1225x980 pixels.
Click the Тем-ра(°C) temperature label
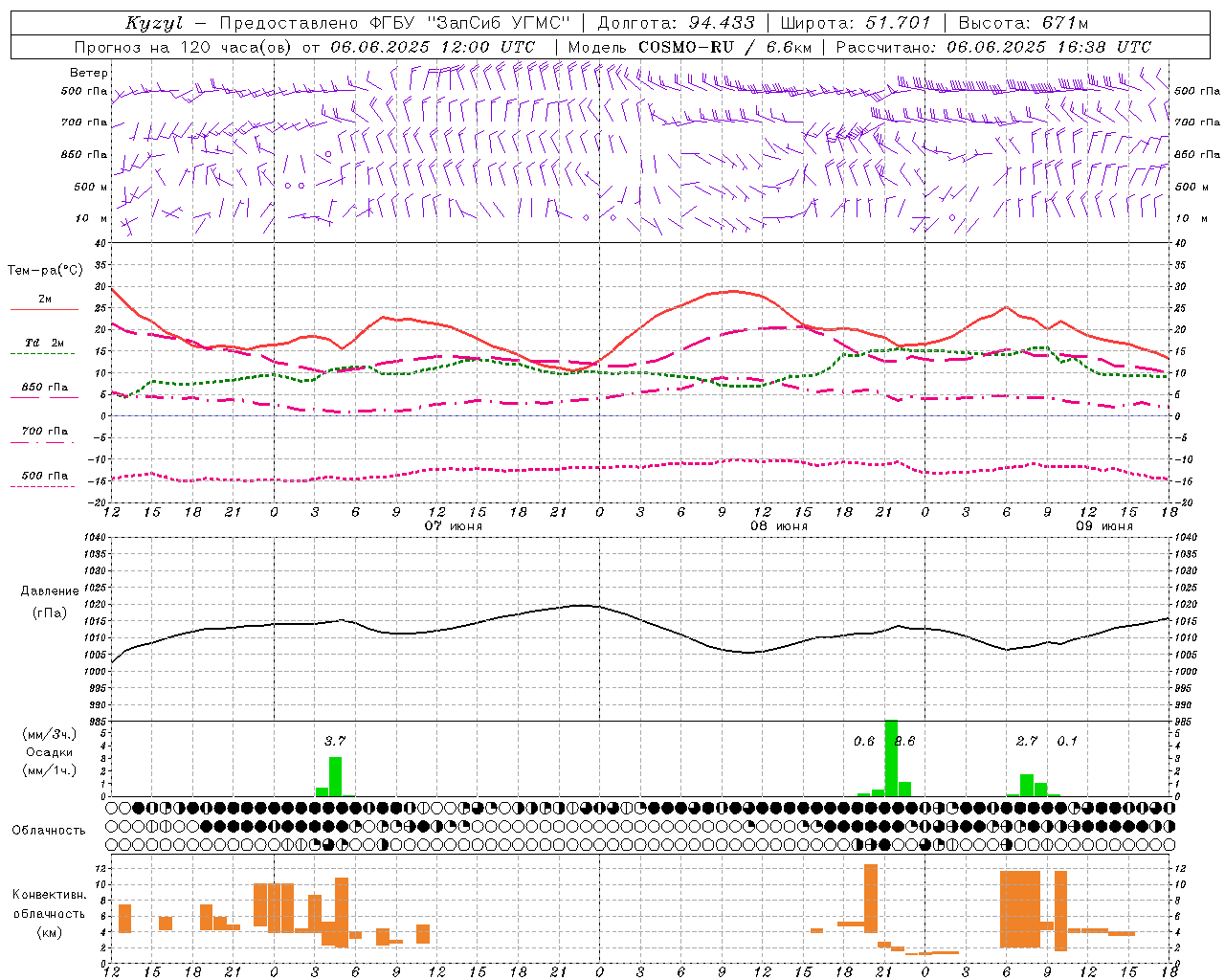click(x=44, y=271)
